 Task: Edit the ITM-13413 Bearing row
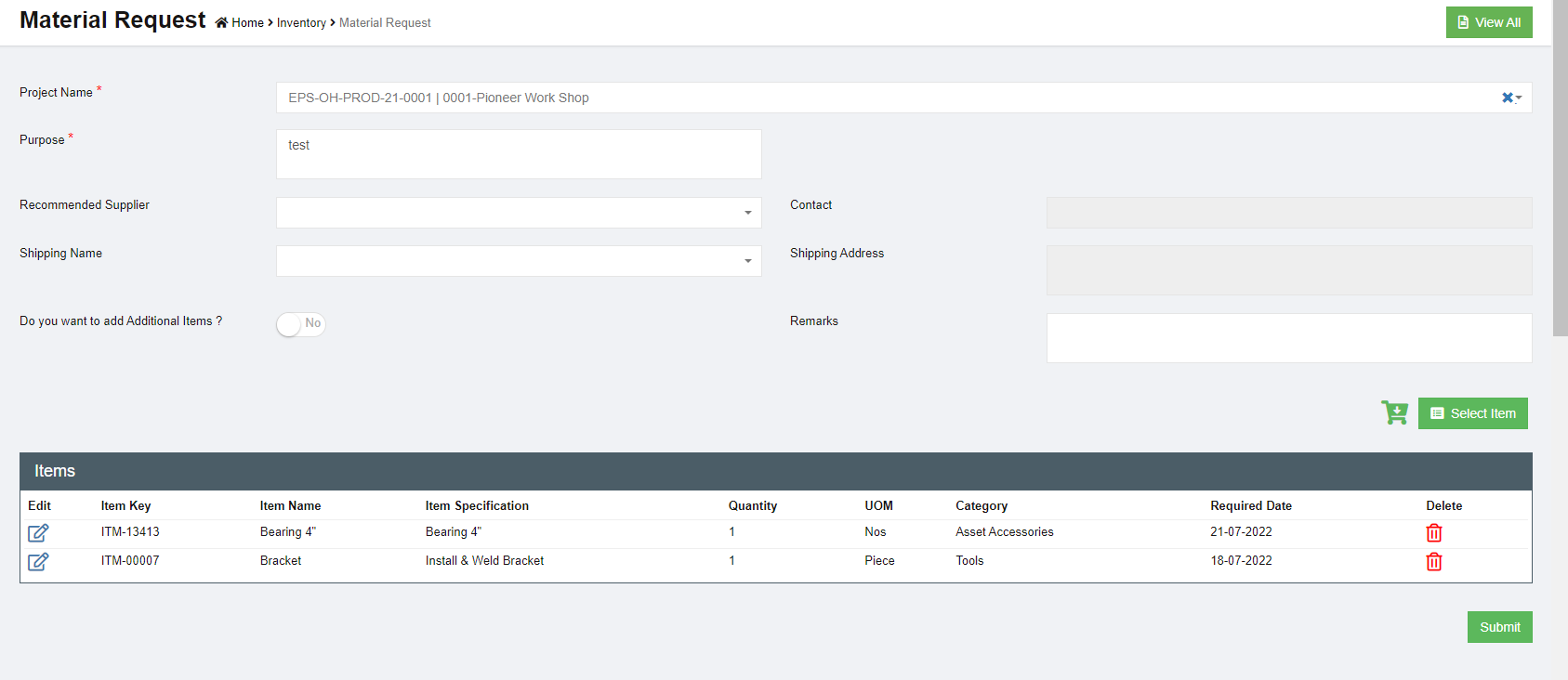[38, 533]
